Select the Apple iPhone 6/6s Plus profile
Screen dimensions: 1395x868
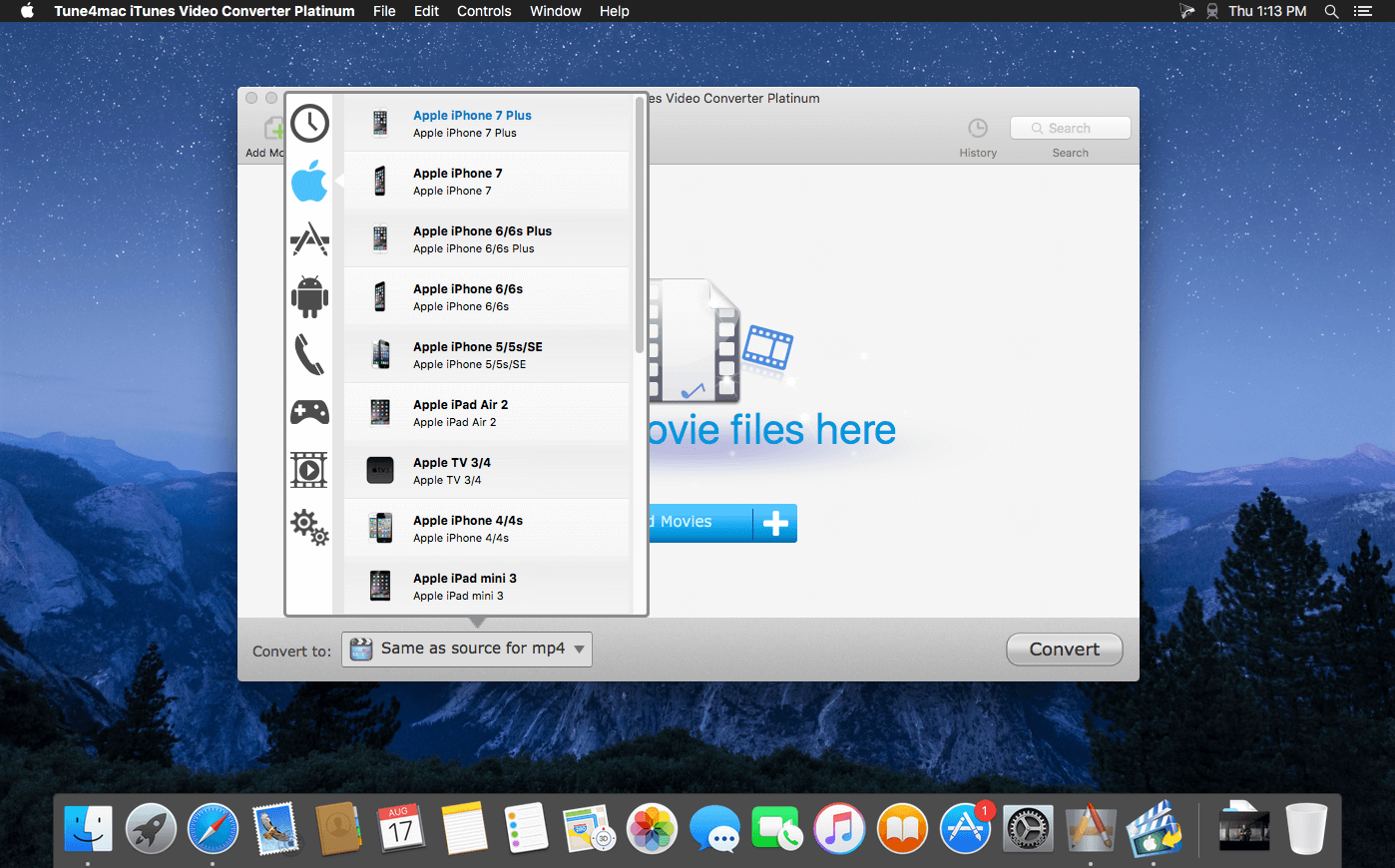pos(487,238)
